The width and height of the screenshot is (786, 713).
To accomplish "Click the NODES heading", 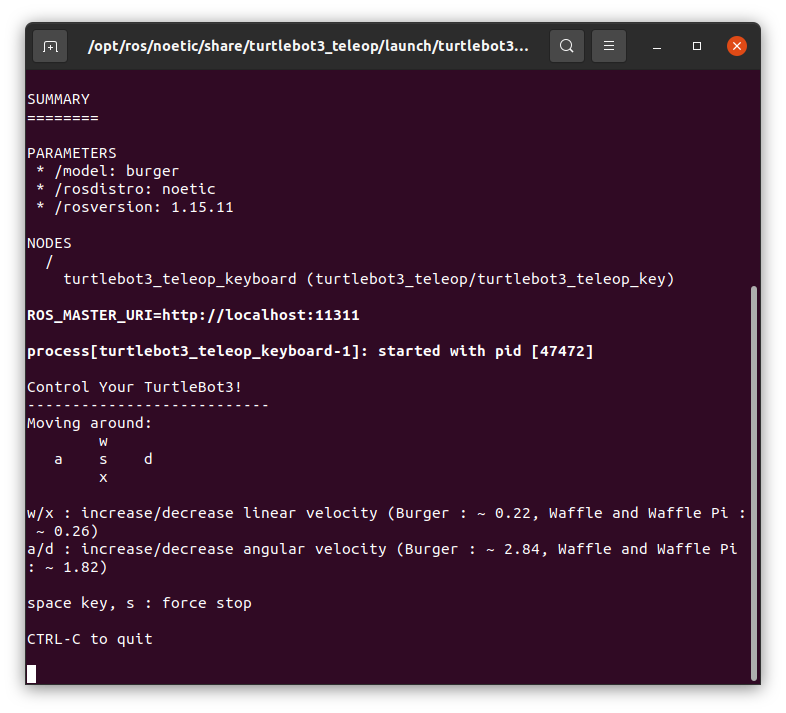I will coord(49,243).
